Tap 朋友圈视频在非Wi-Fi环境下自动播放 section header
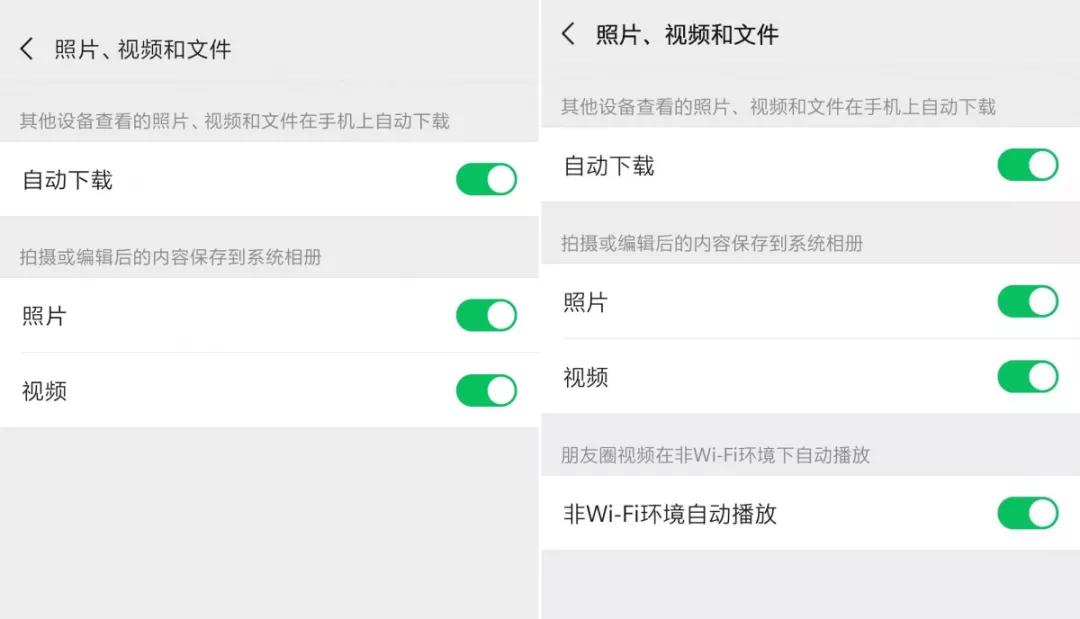 (715, 455)
